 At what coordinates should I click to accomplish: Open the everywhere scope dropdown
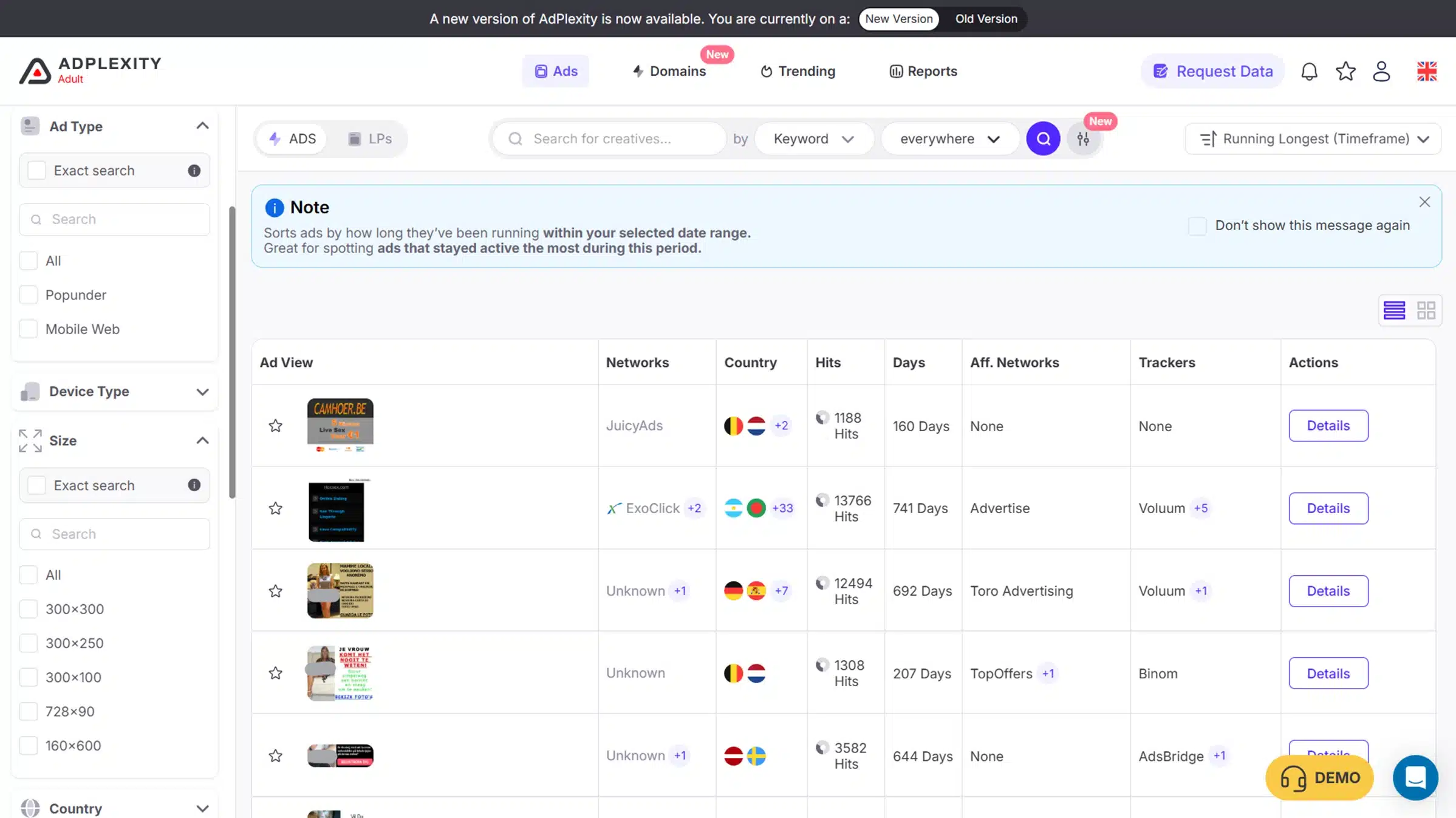tap(950, 138)
